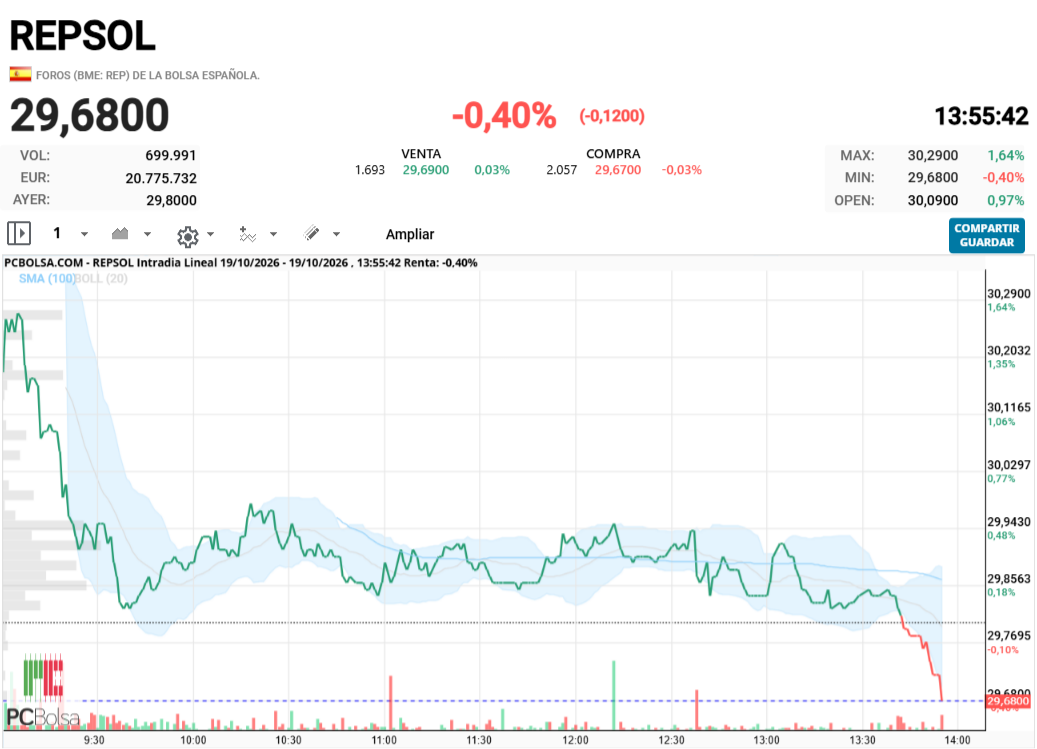Click the 14:00 time axis label
Screen dimensions: 1037x749
point(957,740)
